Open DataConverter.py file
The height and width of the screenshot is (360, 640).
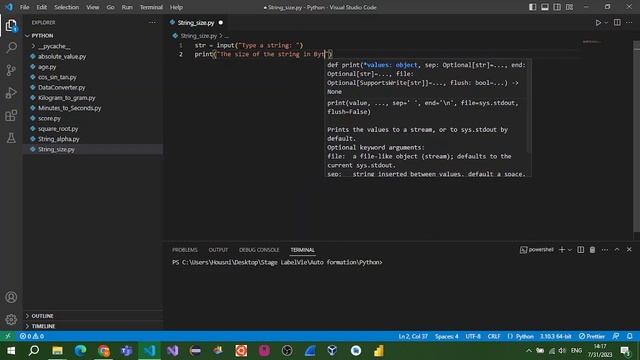coord(62,87)
